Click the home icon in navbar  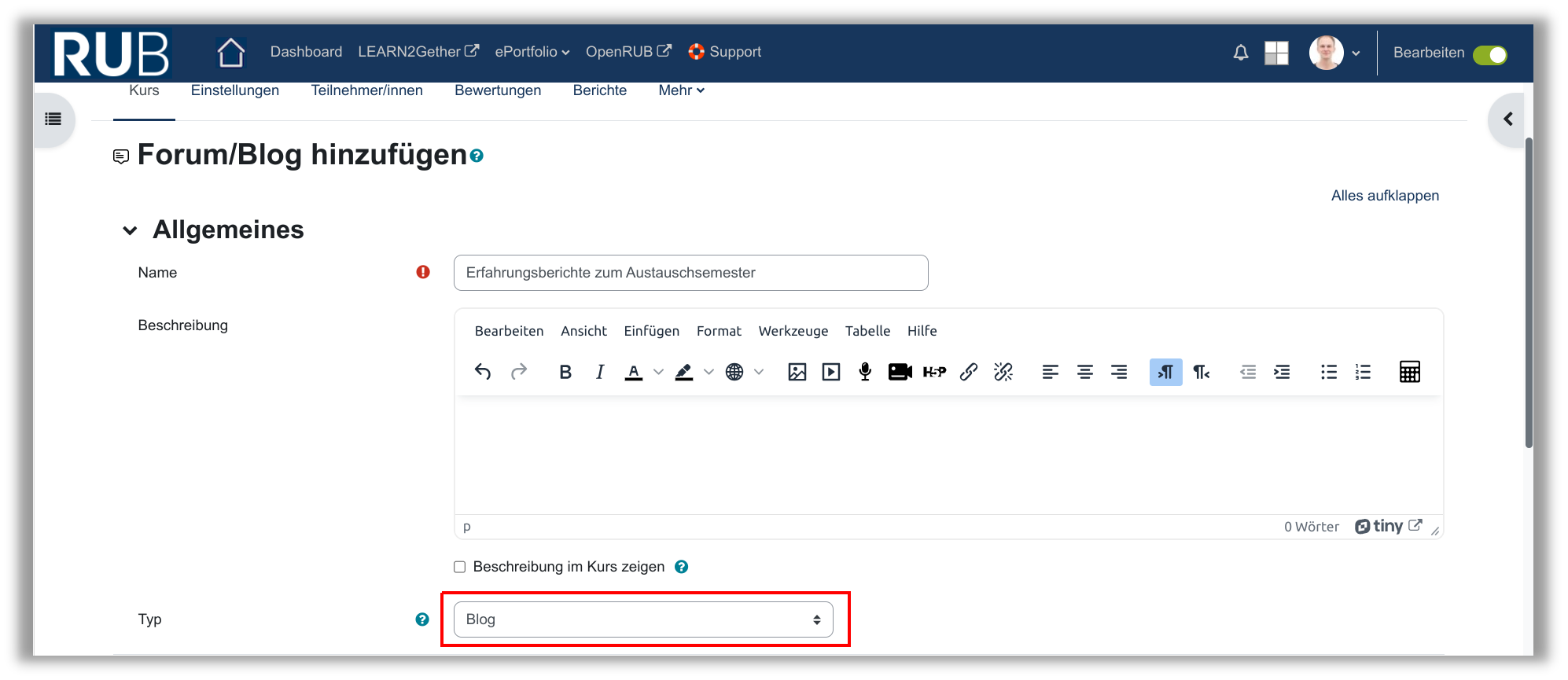231,53
